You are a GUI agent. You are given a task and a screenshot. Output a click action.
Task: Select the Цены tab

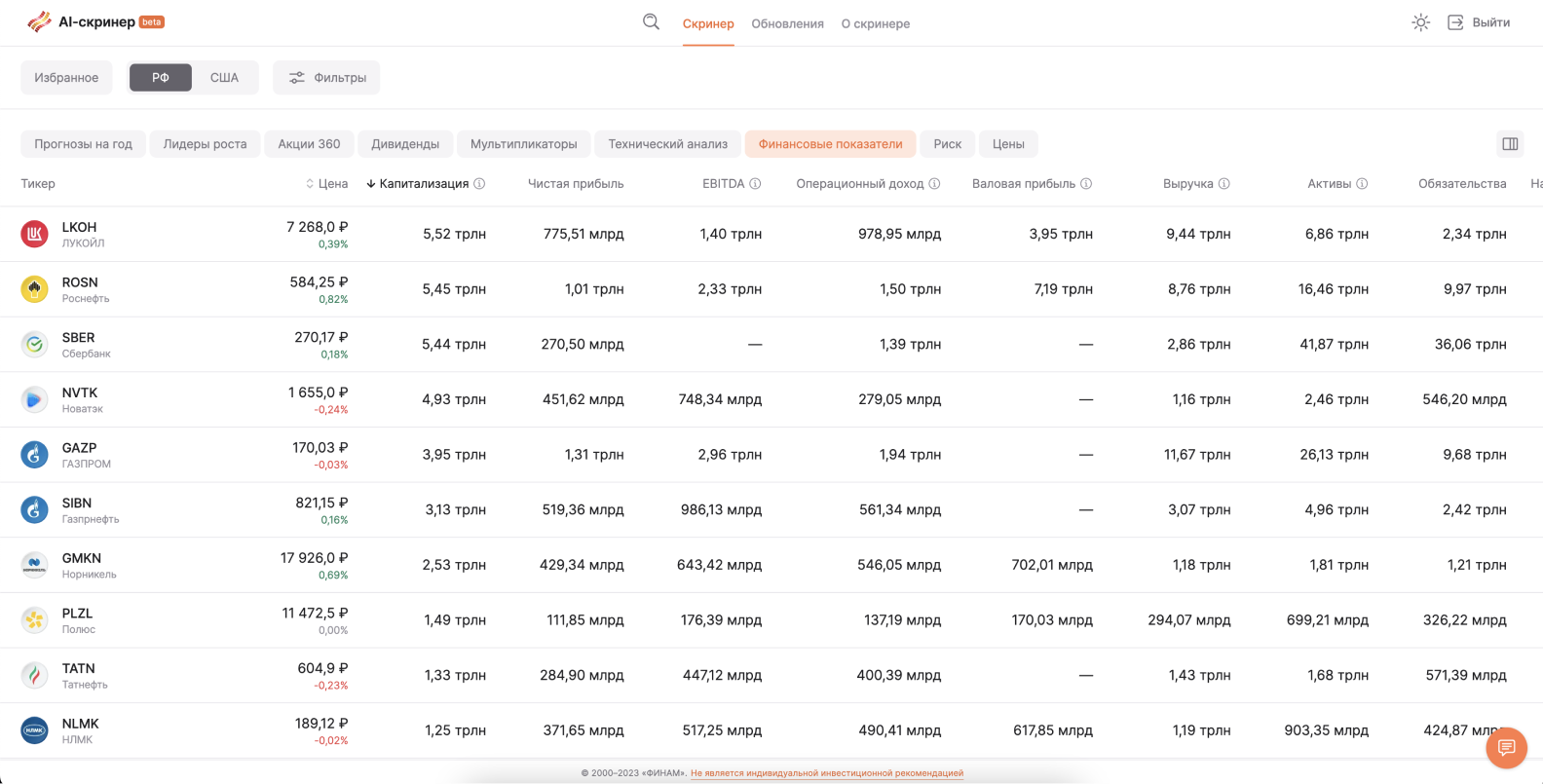(x=1008, y=144)
